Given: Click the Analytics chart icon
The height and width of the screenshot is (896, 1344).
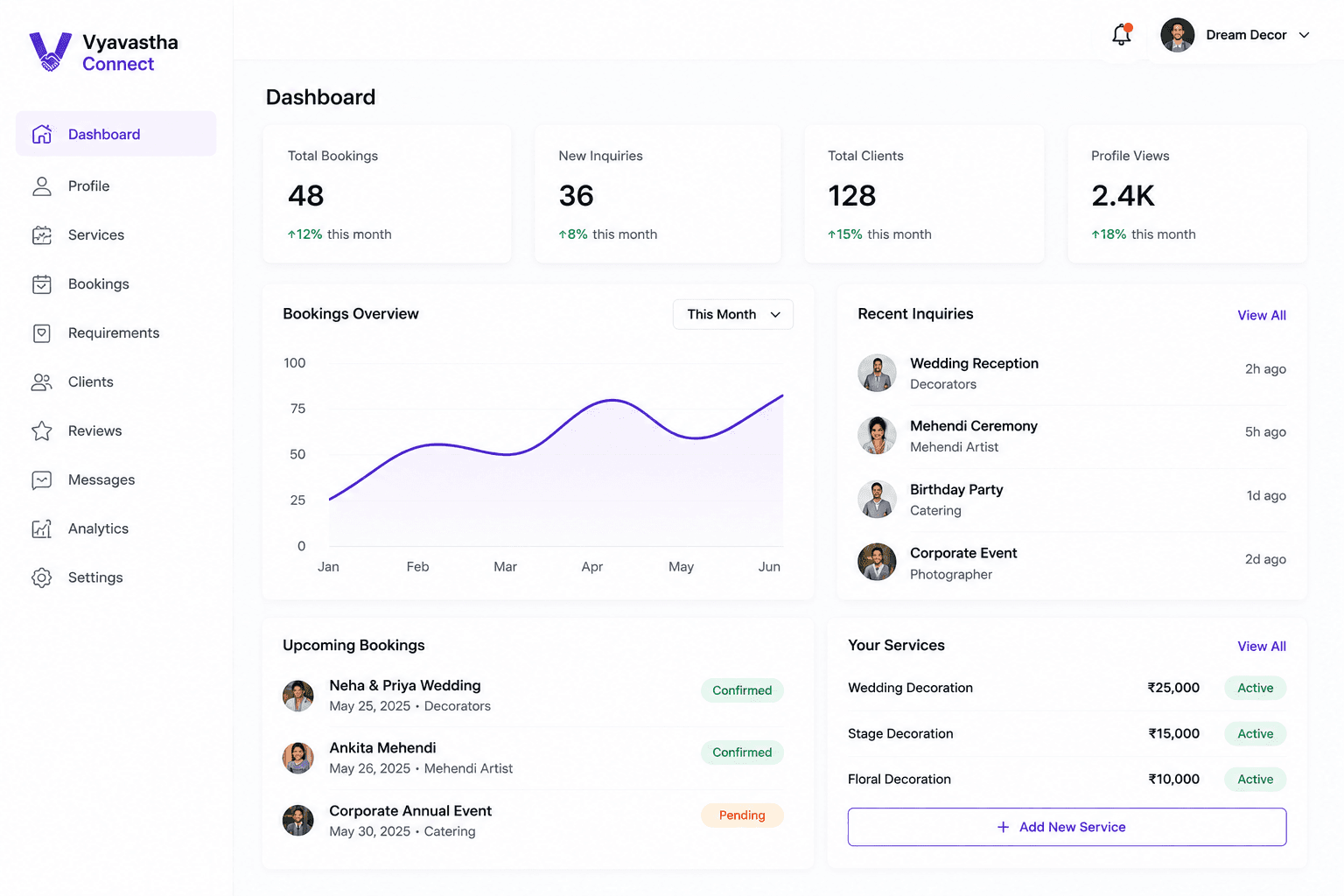Looking at the screenshot, I should click(42, 528).
